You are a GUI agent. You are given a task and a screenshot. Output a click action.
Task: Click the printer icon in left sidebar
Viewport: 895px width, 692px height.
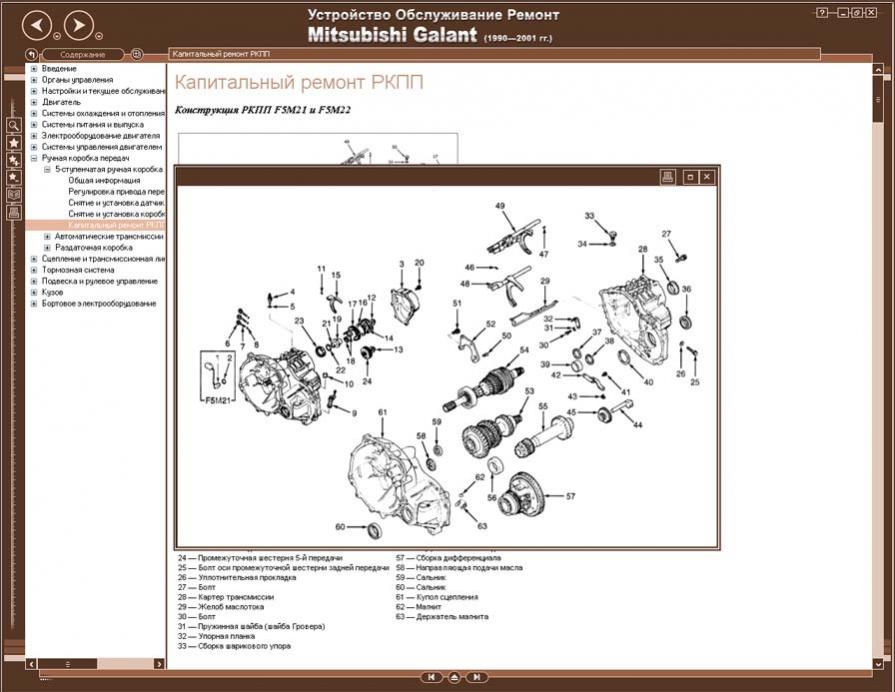[x=14, y=213]
